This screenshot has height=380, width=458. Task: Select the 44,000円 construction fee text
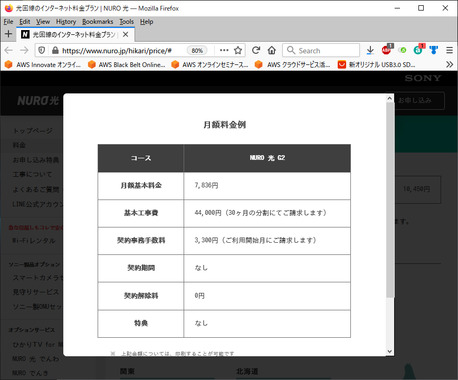pyautogui.click(x=260, y=213)
